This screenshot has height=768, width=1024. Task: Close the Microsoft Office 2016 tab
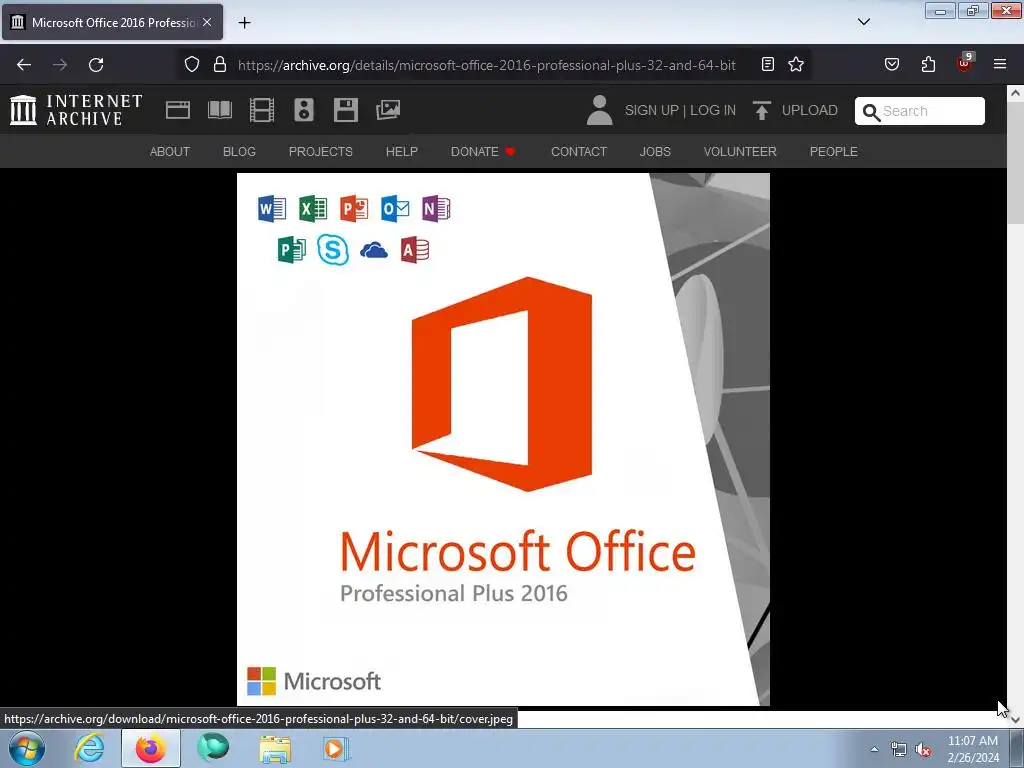207,22
